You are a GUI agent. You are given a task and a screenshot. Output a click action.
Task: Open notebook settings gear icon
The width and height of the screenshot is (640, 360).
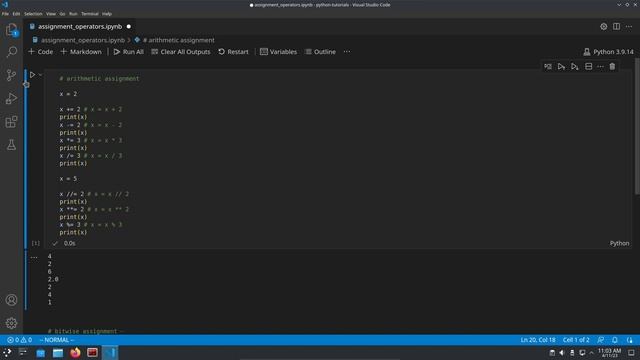click(x=604, y=27)
